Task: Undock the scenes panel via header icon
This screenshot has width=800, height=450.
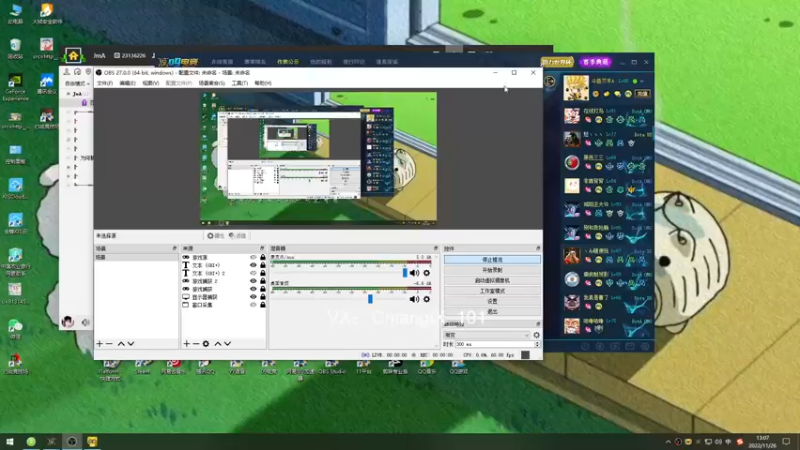Action: [174, 248]
